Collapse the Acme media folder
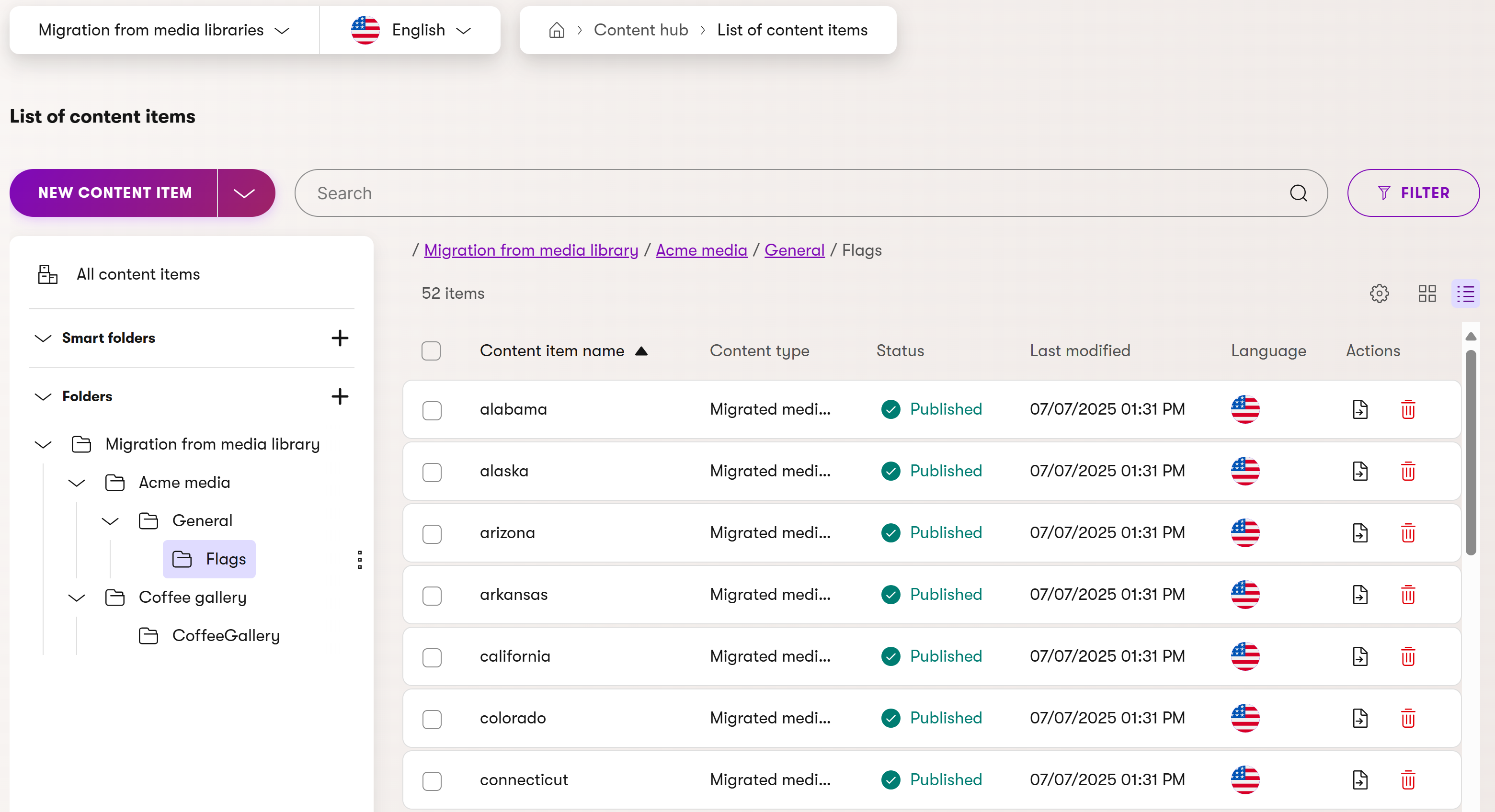 (77, 483)
